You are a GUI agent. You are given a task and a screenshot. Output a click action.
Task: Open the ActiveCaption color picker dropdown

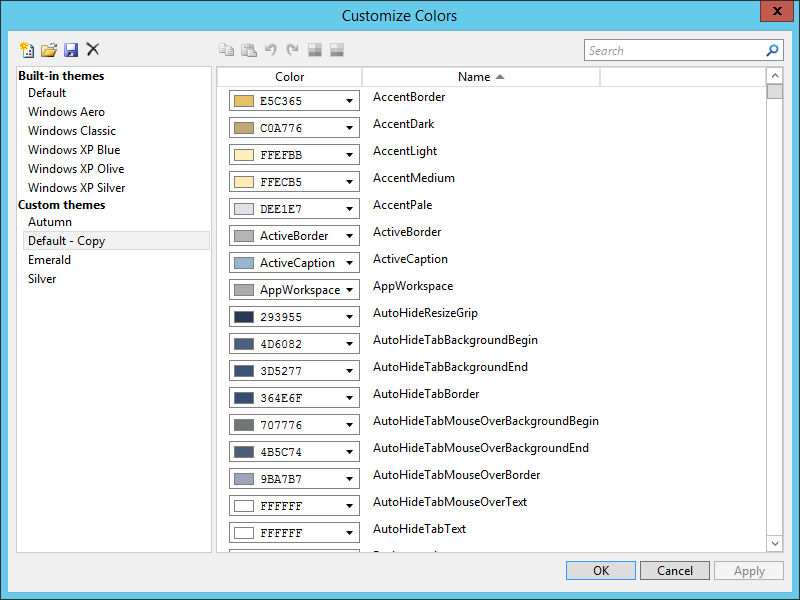[349, 262]
